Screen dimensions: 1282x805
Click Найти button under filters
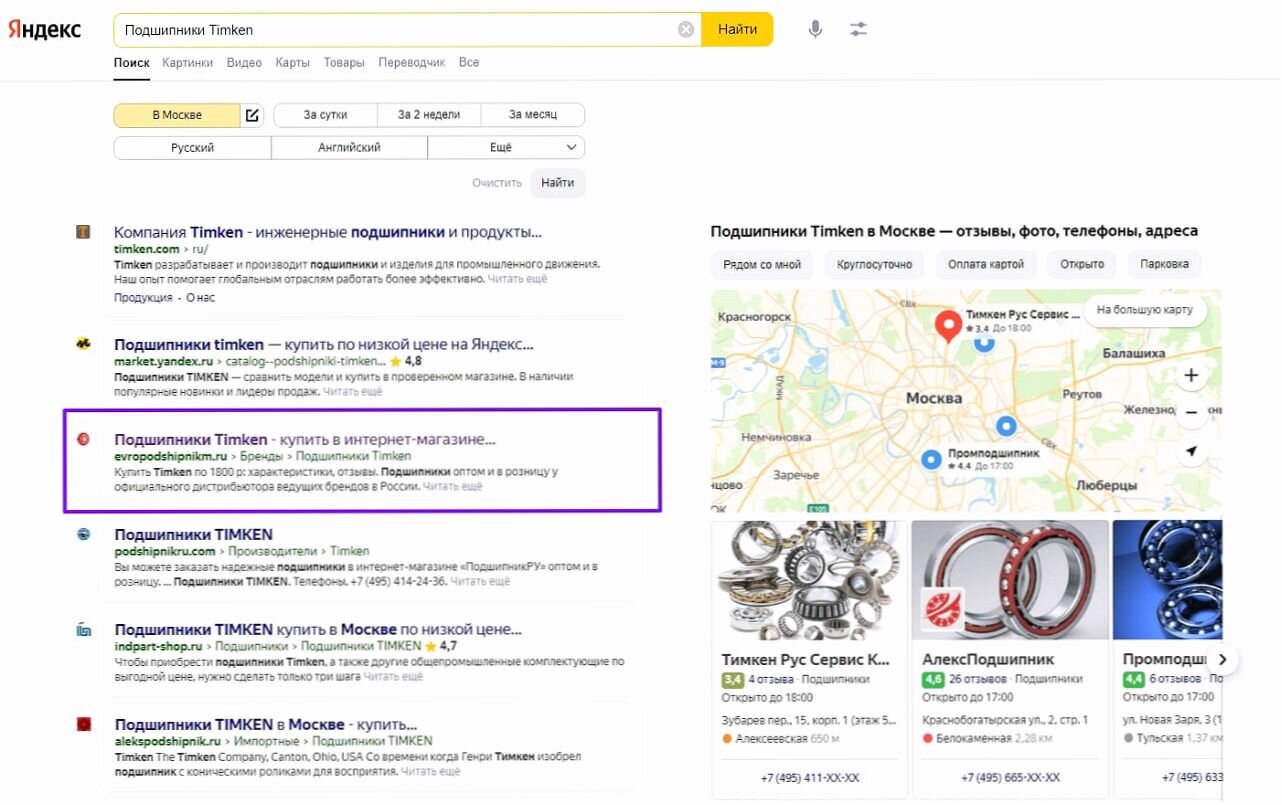558,183
